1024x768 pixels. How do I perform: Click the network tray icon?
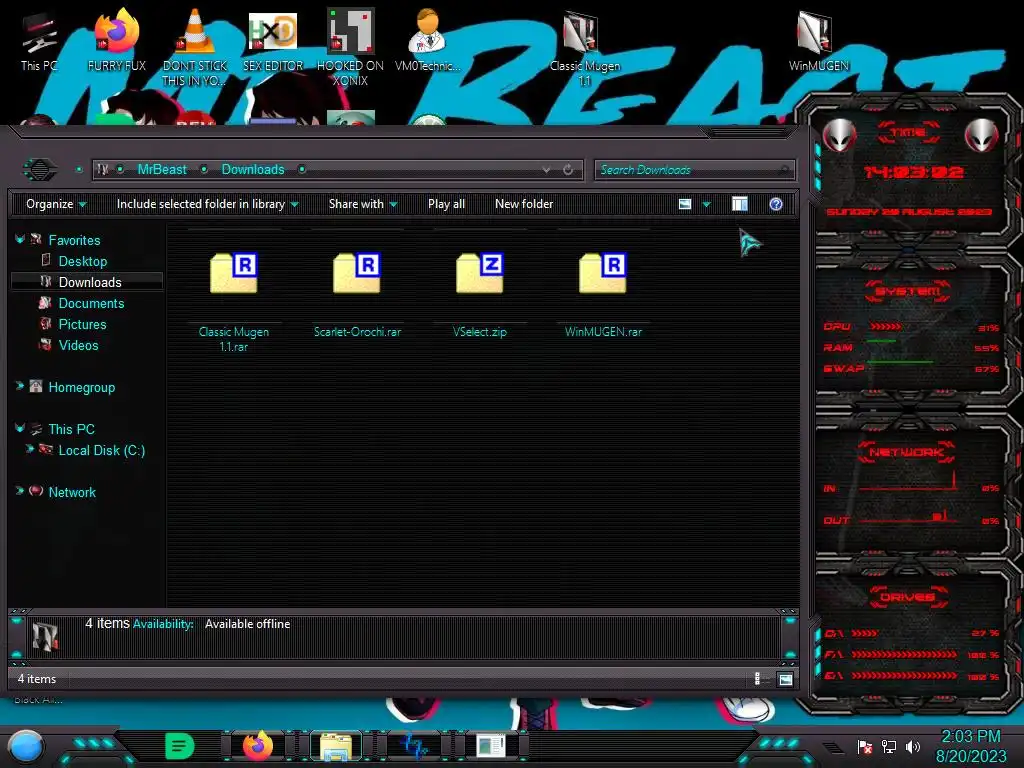click(889, 746)
